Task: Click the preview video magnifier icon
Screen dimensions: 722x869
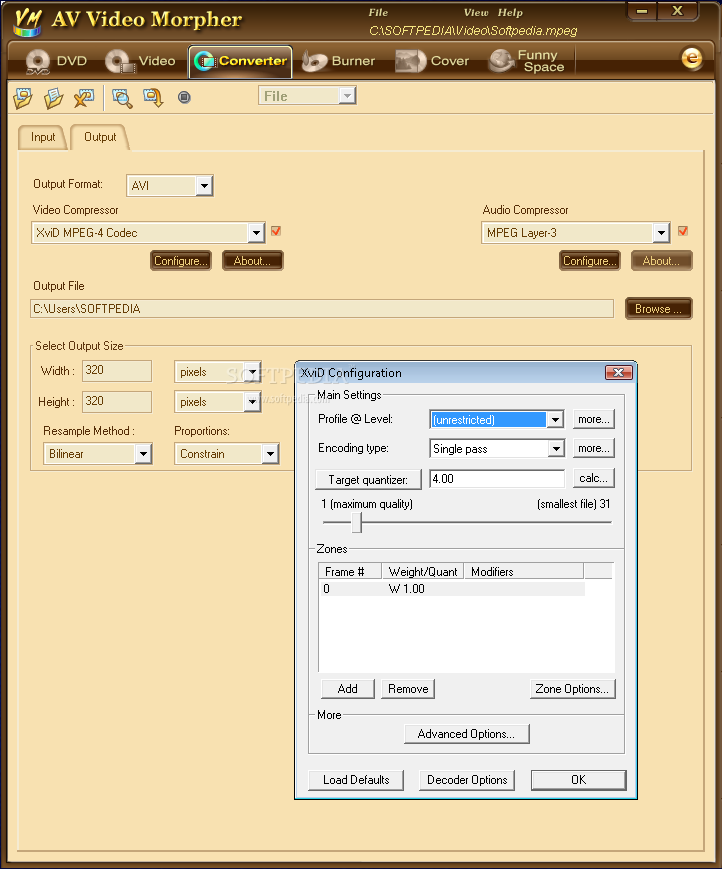Action: point(122,98)
